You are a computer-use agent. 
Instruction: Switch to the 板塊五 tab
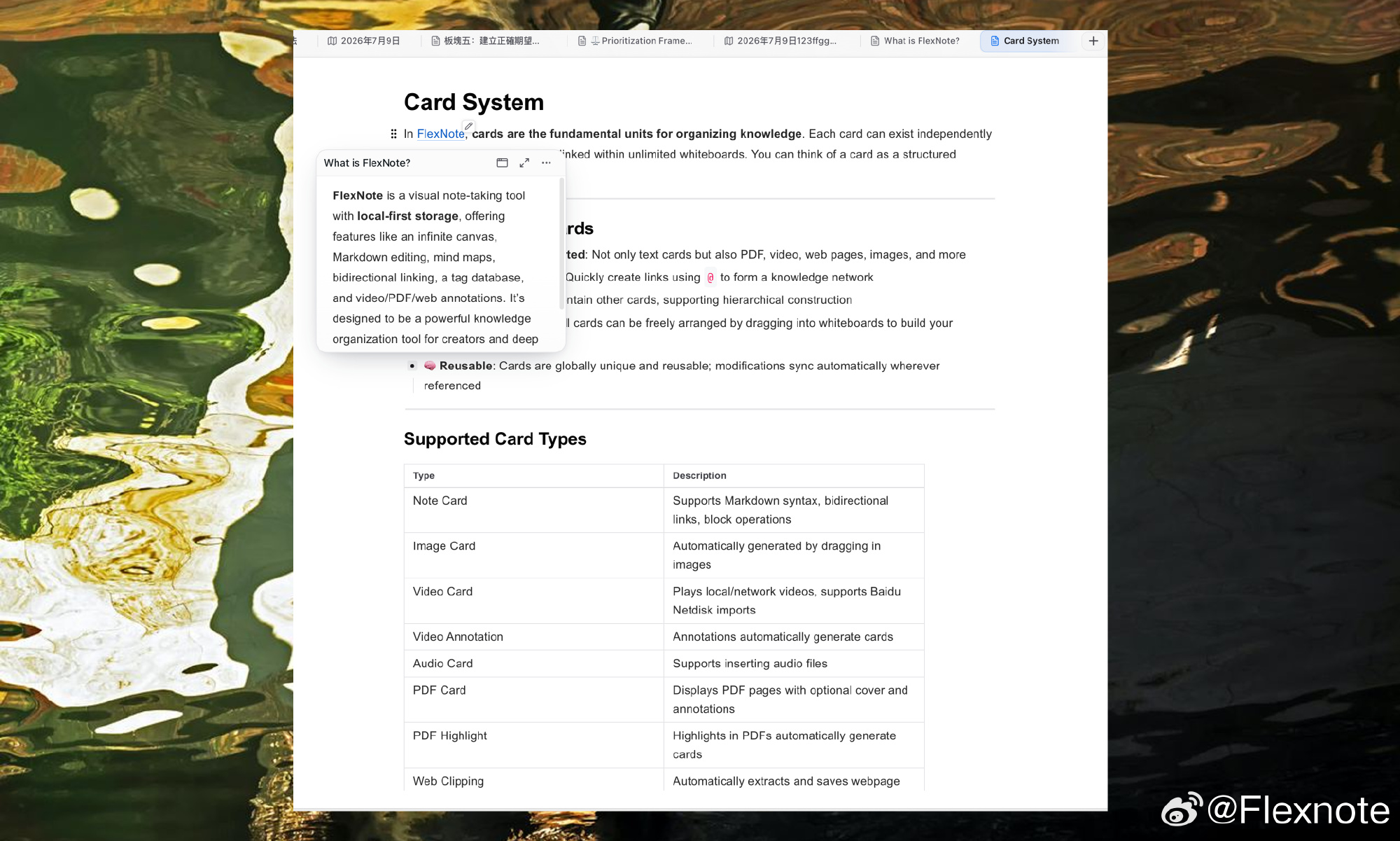[x=485, y=41]
